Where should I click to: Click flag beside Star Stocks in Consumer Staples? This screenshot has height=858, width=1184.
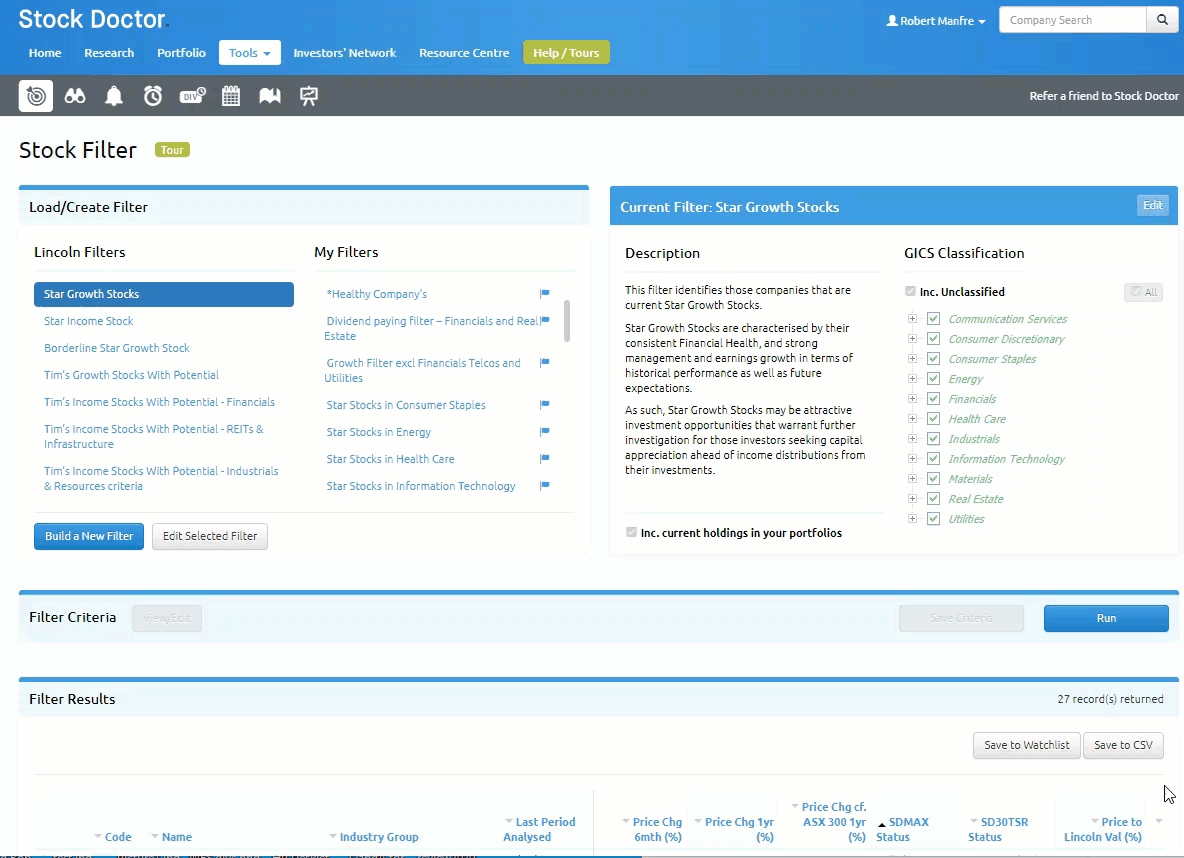544,405
